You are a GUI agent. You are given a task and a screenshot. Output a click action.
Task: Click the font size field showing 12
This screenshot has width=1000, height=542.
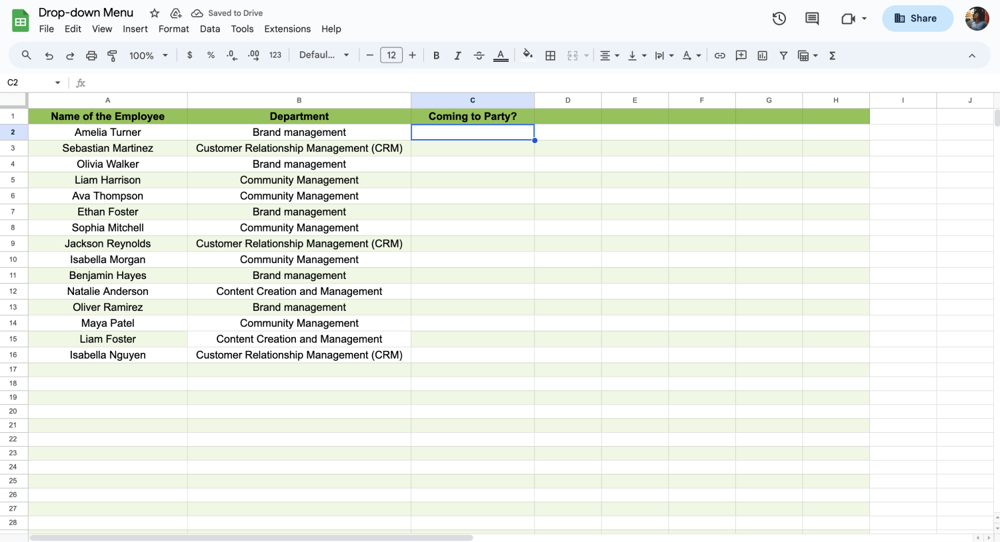coord(391,55)
